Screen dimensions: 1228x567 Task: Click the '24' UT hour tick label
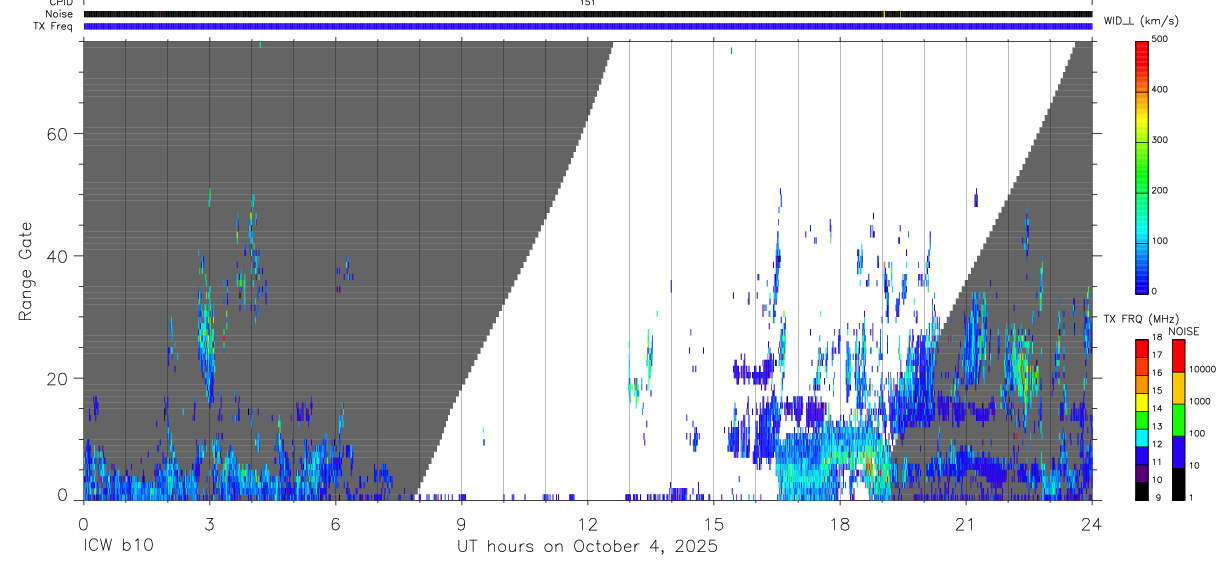coord(1091,523)
